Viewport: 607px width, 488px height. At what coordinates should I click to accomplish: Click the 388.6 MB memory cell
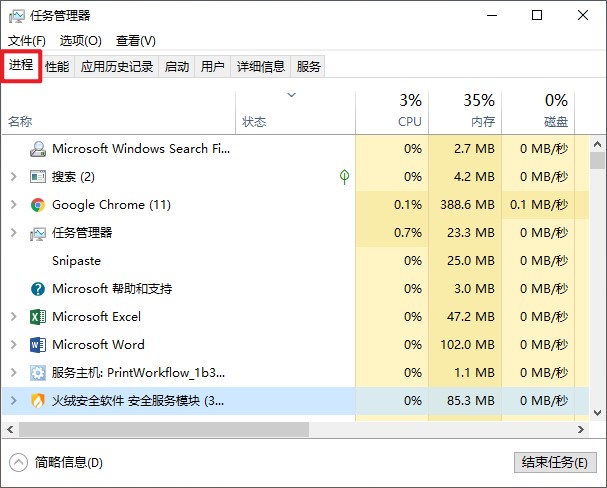tap(467, 205)
